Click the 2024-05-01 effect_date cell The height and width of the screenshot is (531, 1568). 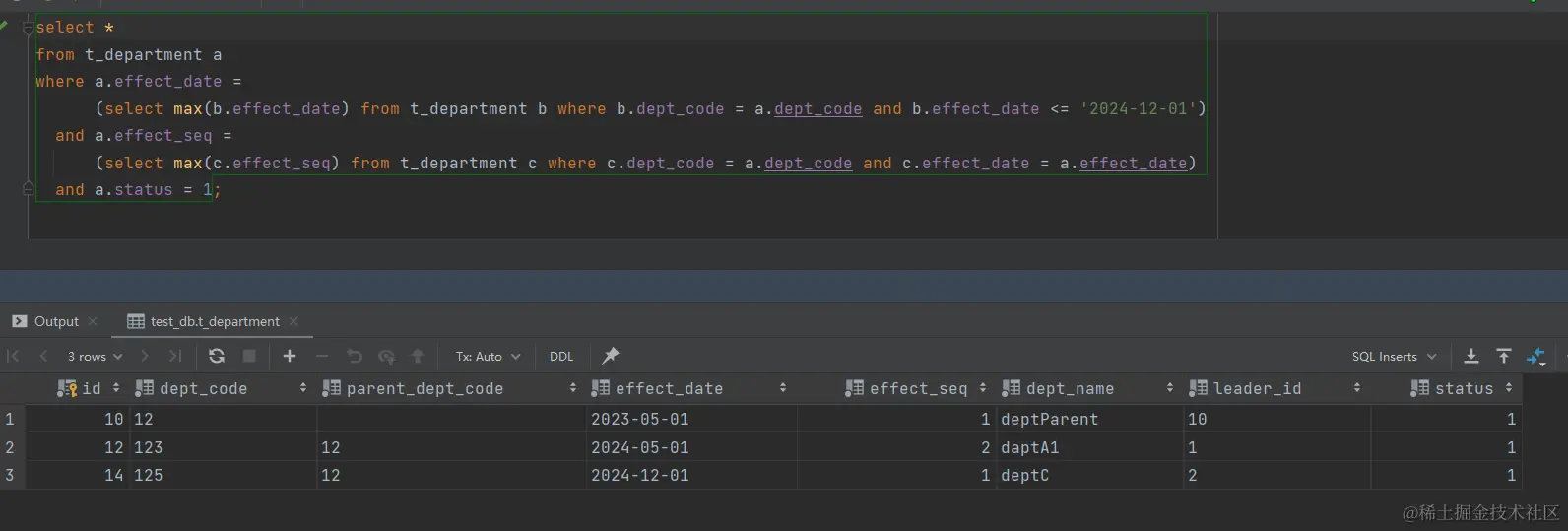[x=690, y=447]
